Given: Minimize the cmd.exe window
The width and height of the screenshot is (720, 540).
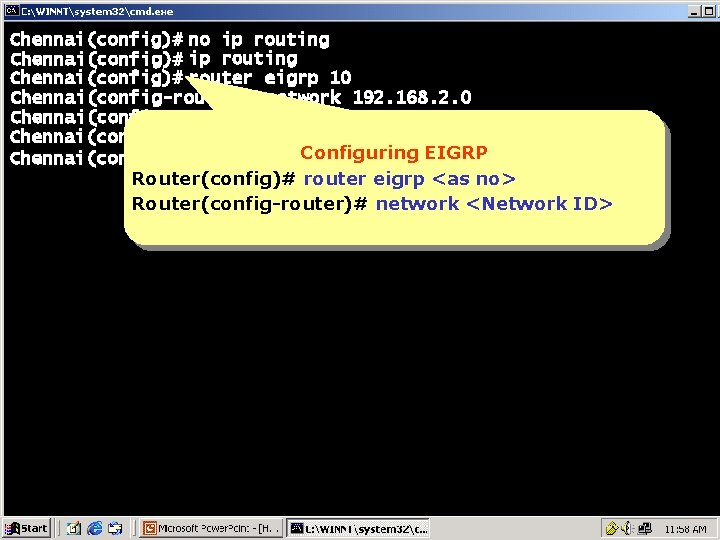Looking at the screenshot, I should (694, 11).
